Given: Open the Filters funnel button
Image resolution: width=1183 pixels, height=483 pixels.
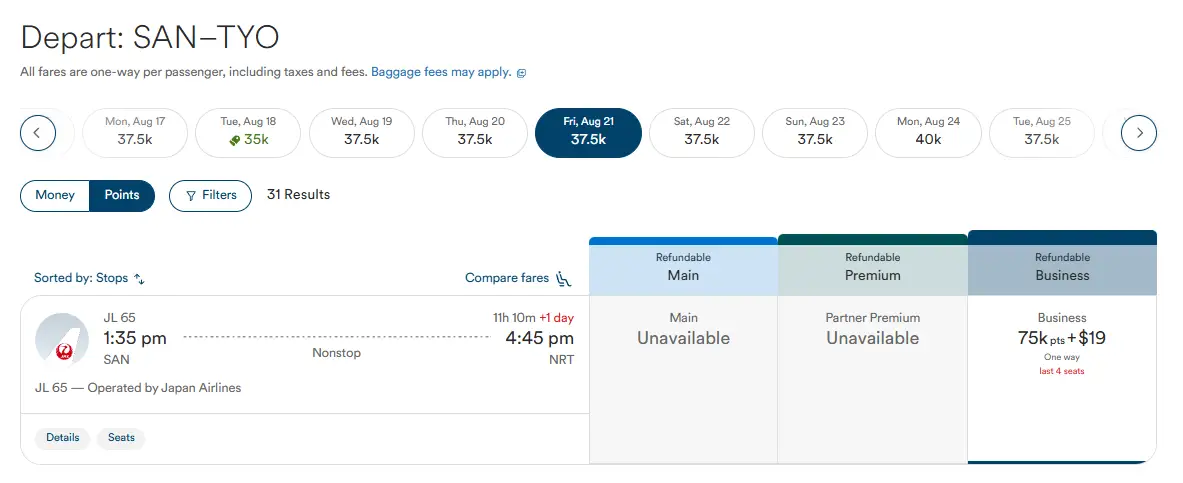Looking at the screenshot, I should click(x=210, y=195).
